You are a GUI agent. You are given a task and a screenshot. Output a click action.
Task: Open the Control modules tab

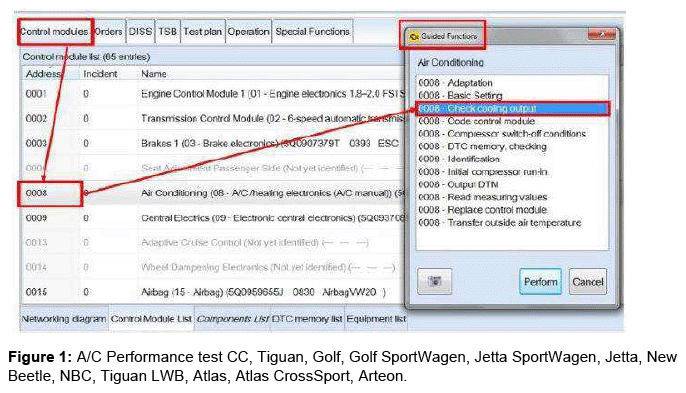coord(55,32)
